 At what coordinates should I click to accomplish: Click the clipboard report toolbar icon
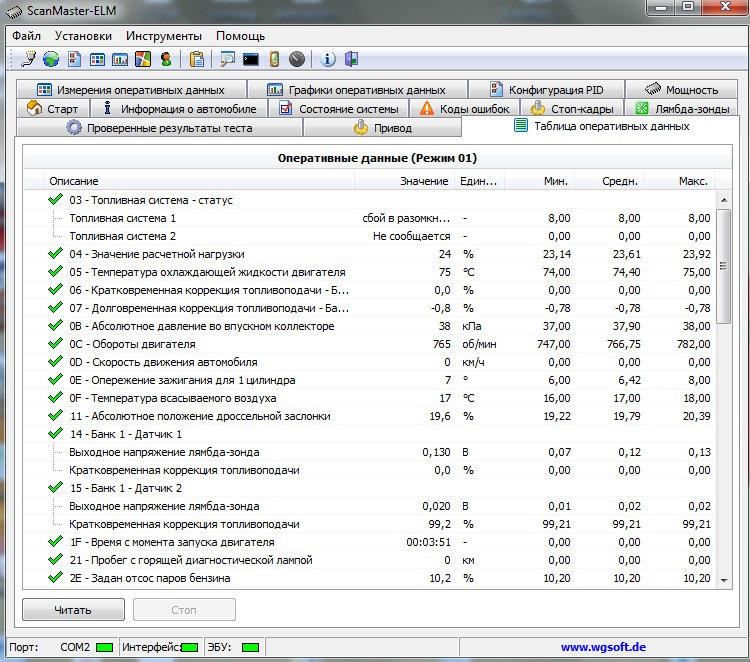(x=197, y=59)
